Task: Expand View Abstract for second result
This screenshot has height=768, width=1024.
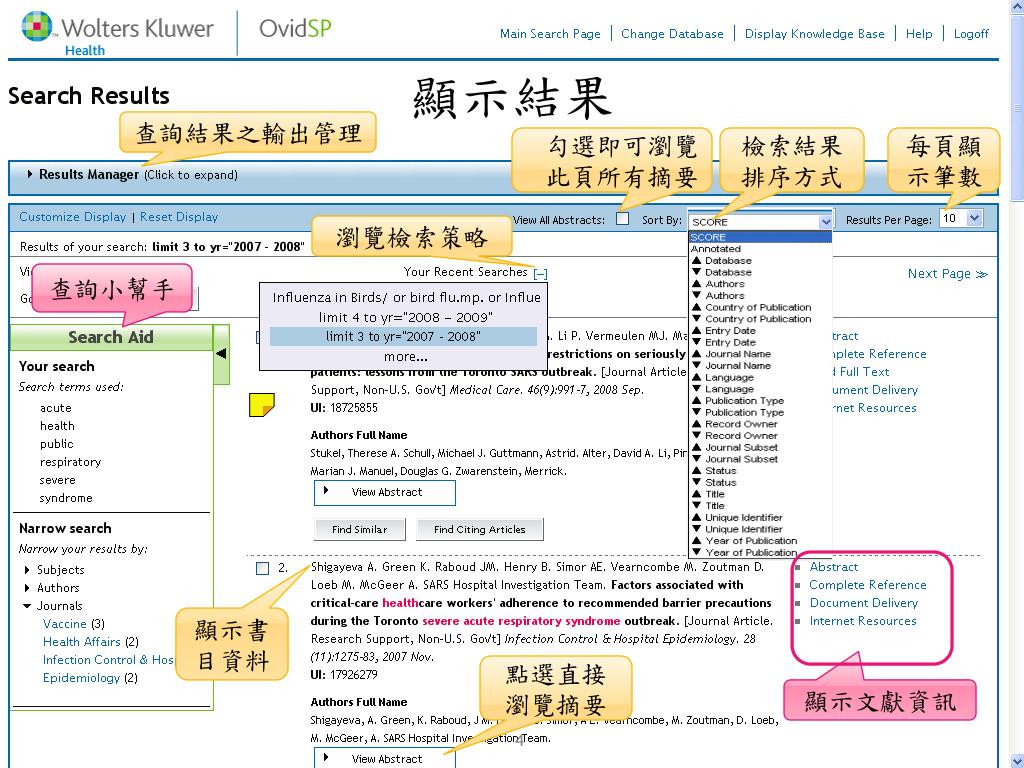Action: pyautogui.click(x=385, y=758)
